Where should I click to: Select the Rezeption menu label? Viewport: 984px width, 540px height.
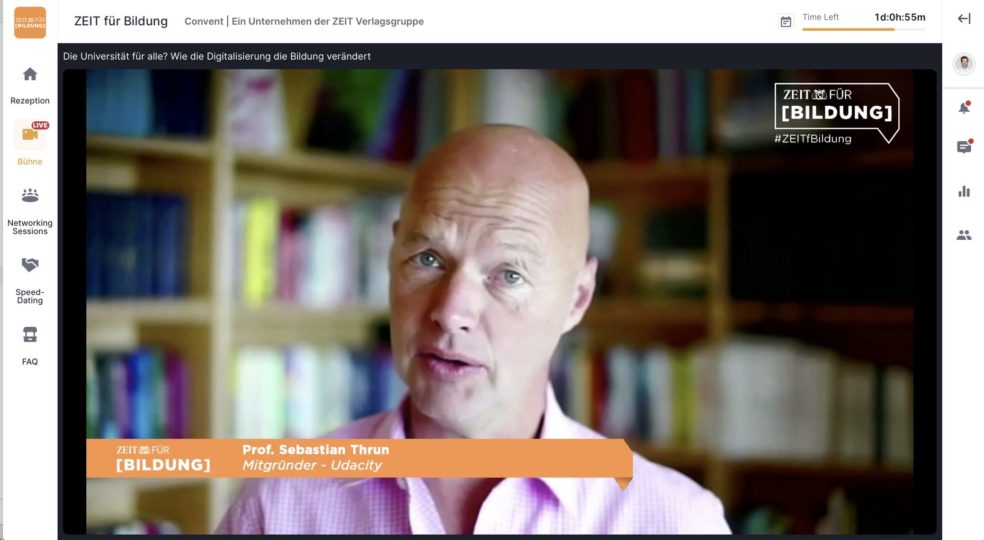29,100
